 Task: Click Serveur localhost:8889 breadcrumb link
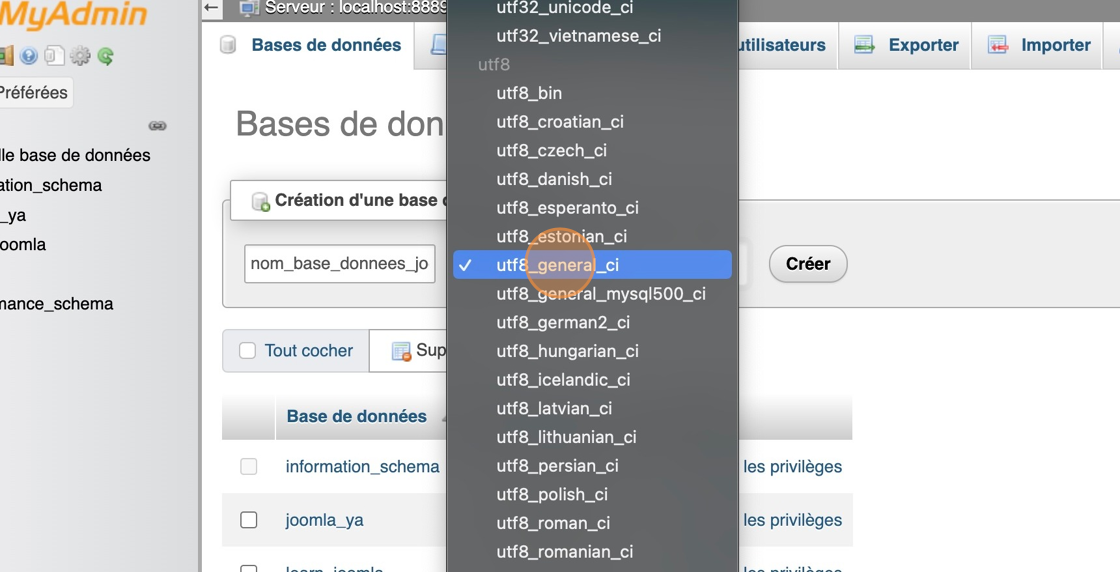click(356, 8)
